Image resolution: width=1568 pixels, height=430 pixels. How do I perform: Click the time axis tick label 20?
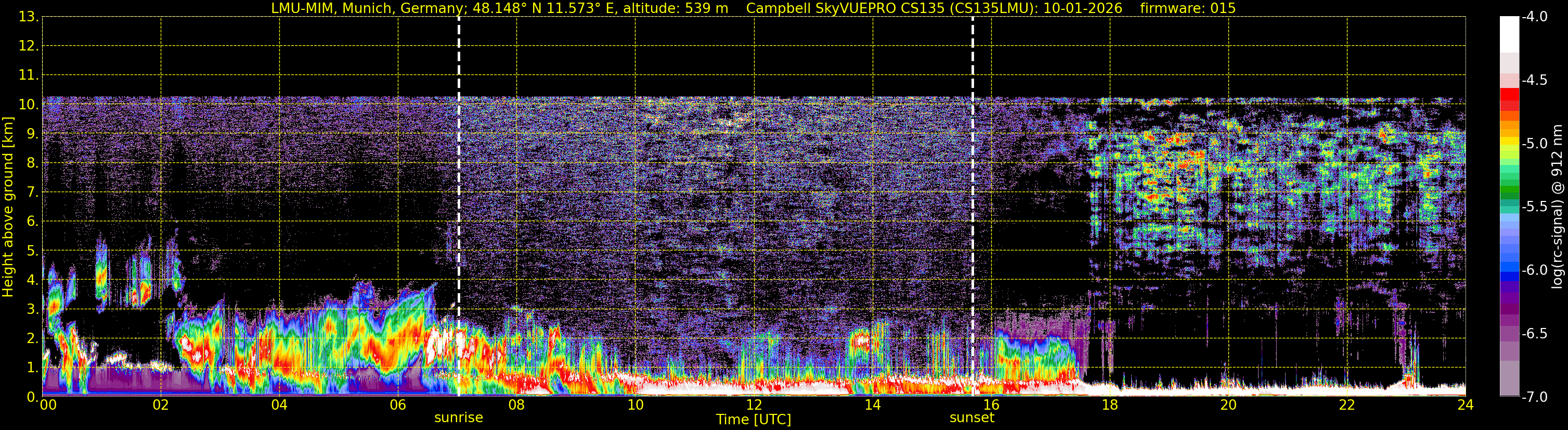click(x=1228, y=405)
